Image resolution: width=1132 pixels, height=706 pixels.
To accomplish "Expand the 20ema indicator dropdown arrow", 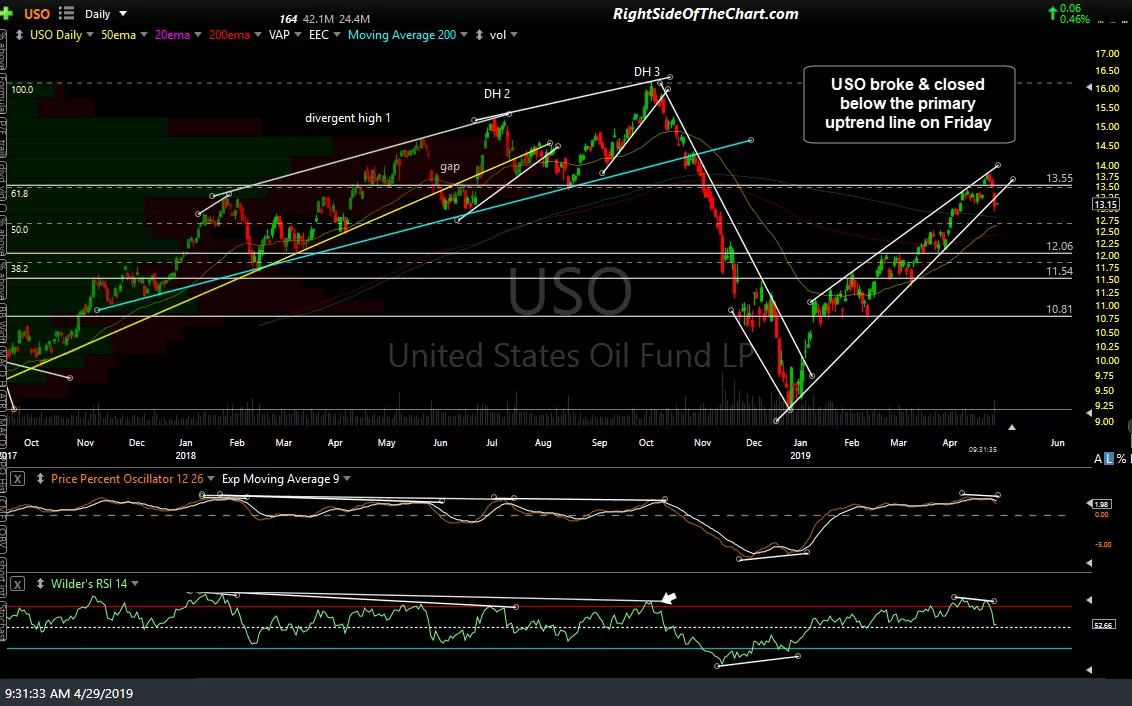I will pyautogui.click(x=197, y=35).
